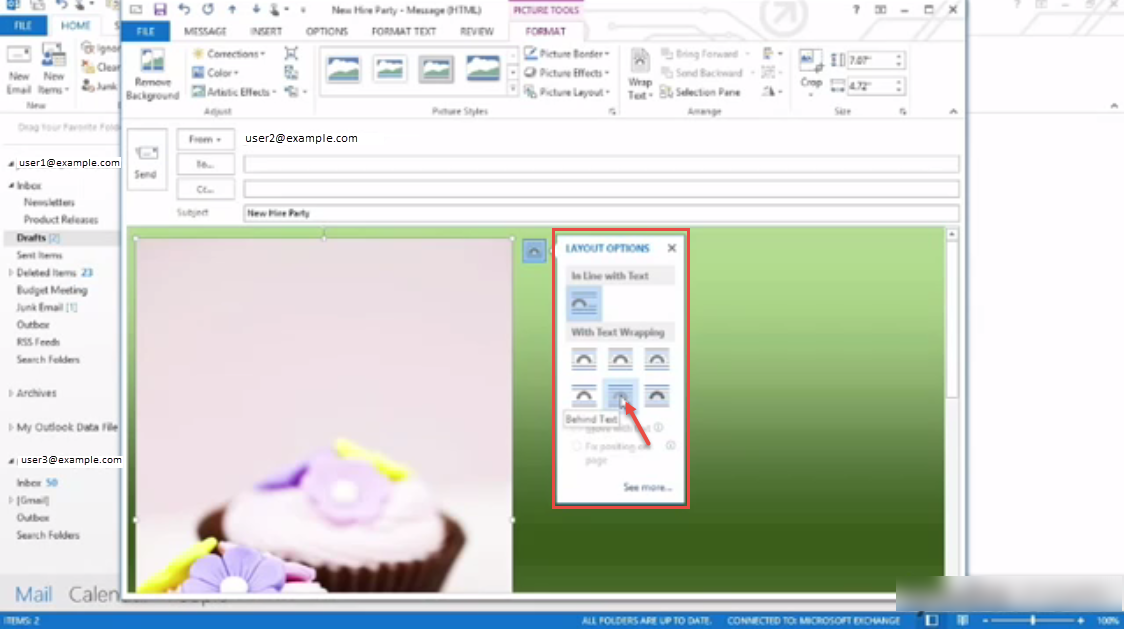This screenshot has height=629, width=1124.
Task: Click the See more... link
Action: (647, 487)
